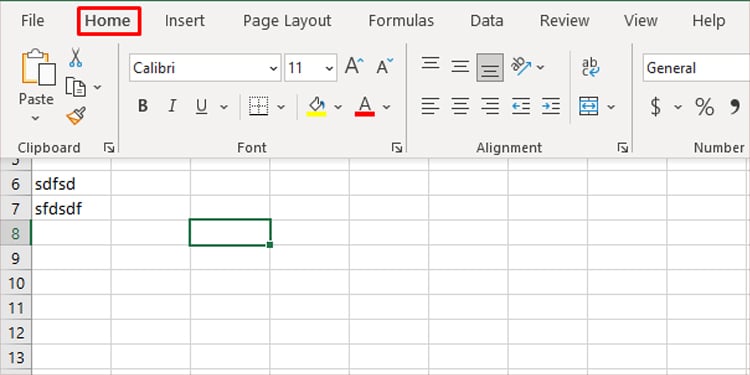Open the Calibri font name dropdown
Screen dimensions: 750x375
pos(274,68)
